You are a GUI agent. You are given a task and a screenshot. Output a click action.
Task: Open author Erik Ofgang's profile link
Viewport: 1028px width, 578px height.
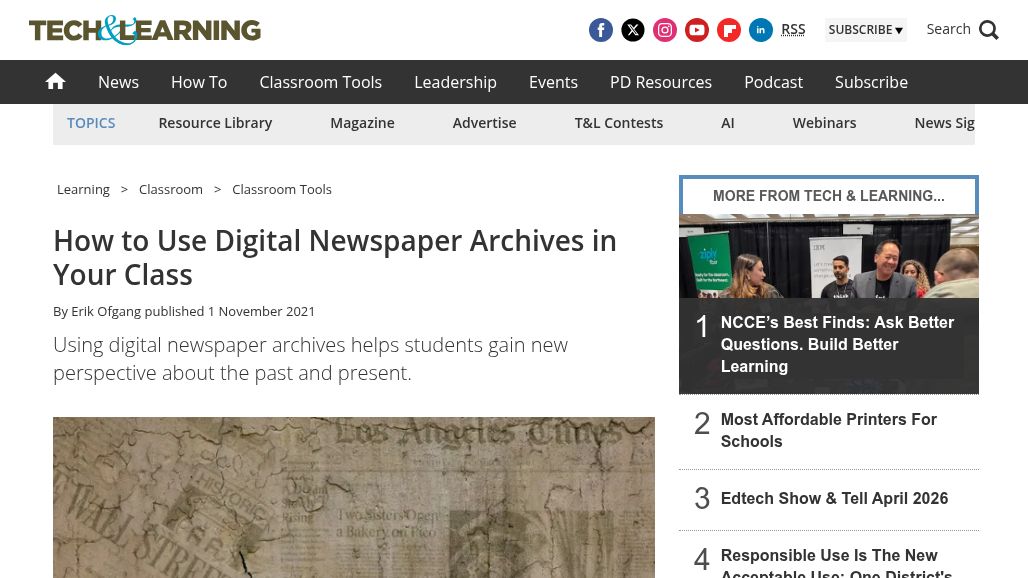tap(106, 311)
